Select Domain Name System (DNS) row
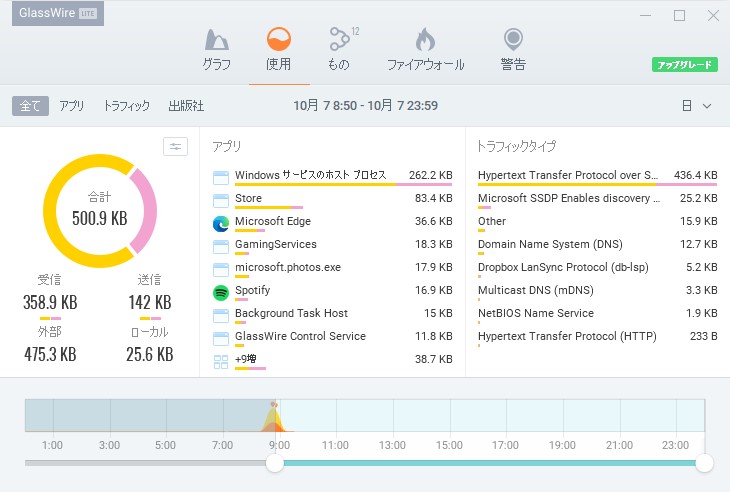This screenshot has width=730, height=492. pyautogui.click(x=598, y=247)
